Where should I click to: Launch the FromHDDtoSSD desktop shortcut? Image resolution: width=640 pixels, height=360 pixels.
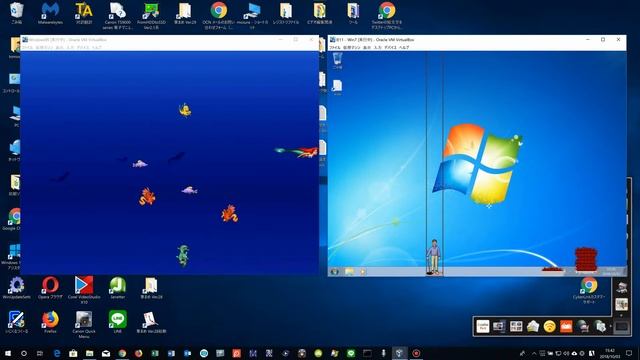tap(151, 15)
